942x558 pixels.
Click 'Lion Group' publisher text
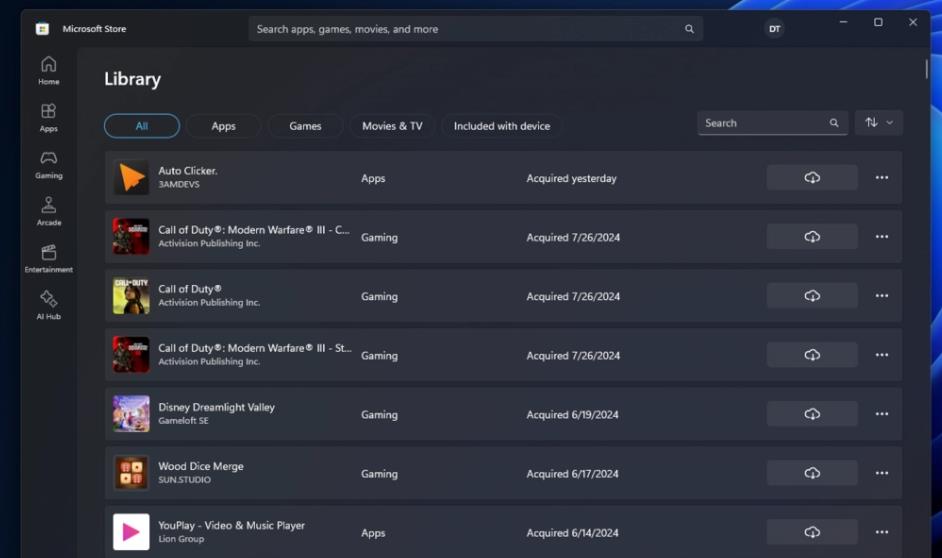click(x=181, y=539)
